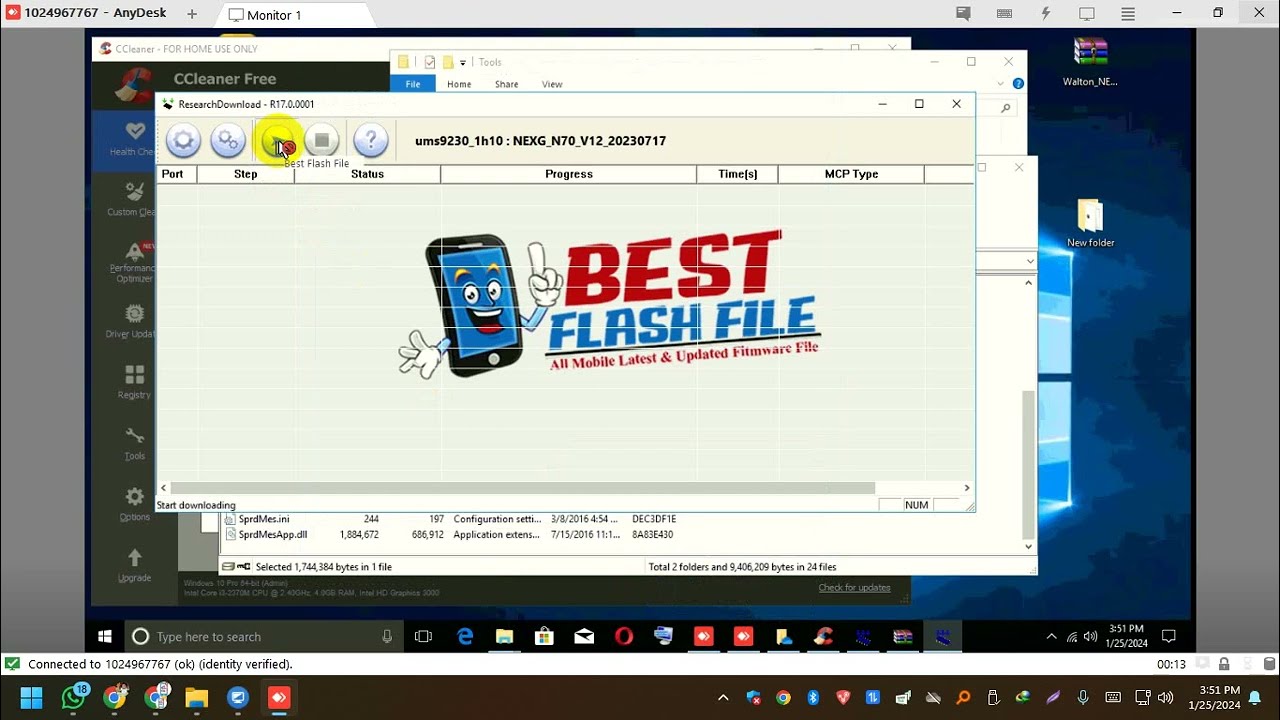Open Mail on the remote taskbar

pos(584,636)
